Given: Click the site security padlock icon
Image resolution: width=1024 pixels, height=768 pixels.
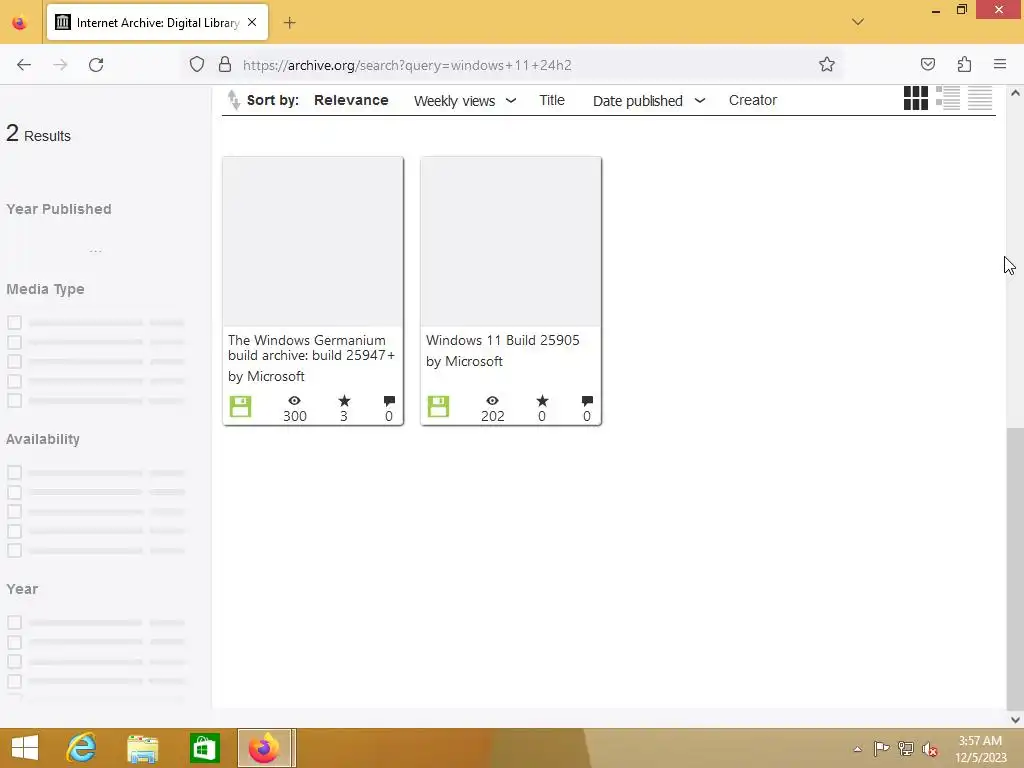Looking at the screenshot, I should click(225, 65).
